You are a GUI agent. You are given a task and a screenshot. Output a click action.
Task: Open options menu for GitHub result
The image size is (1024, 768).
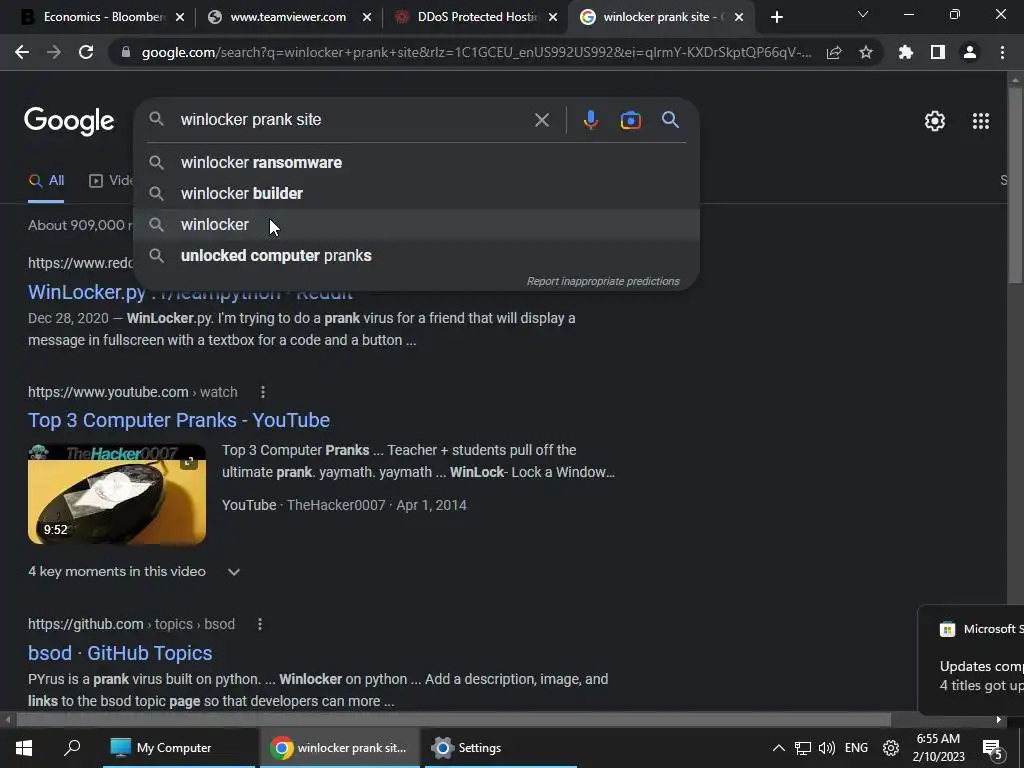click(260, 624)
